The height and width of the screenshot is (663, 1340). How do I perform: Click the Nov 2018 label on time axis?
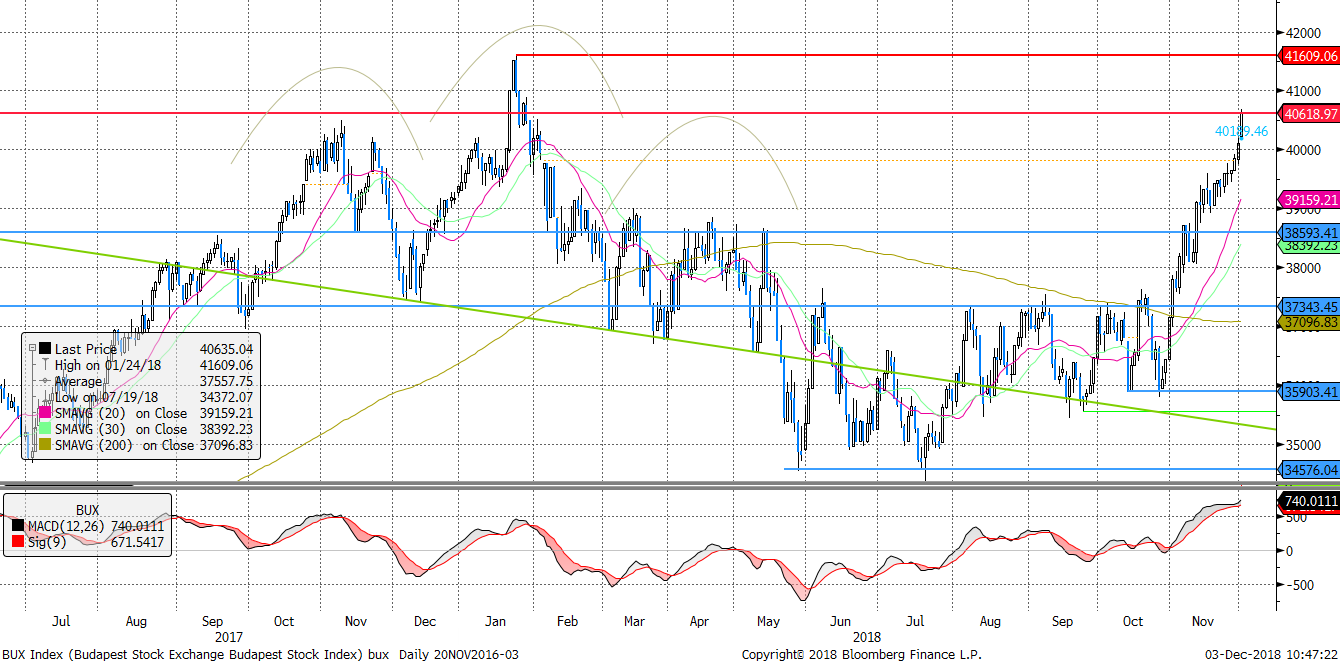(x=1203, y=621)
